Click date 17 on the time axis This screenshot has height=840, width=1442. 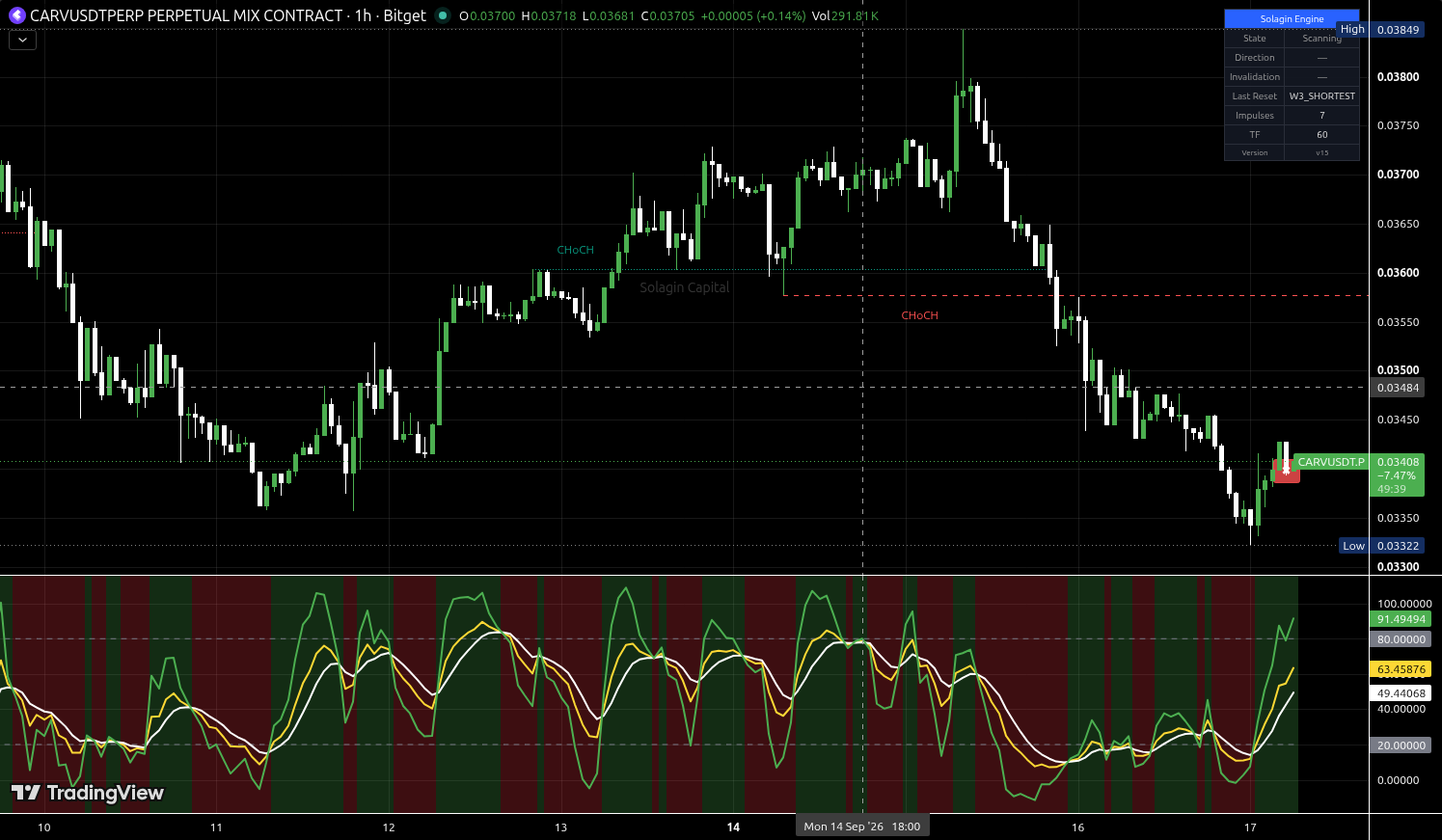(1250, 827)
